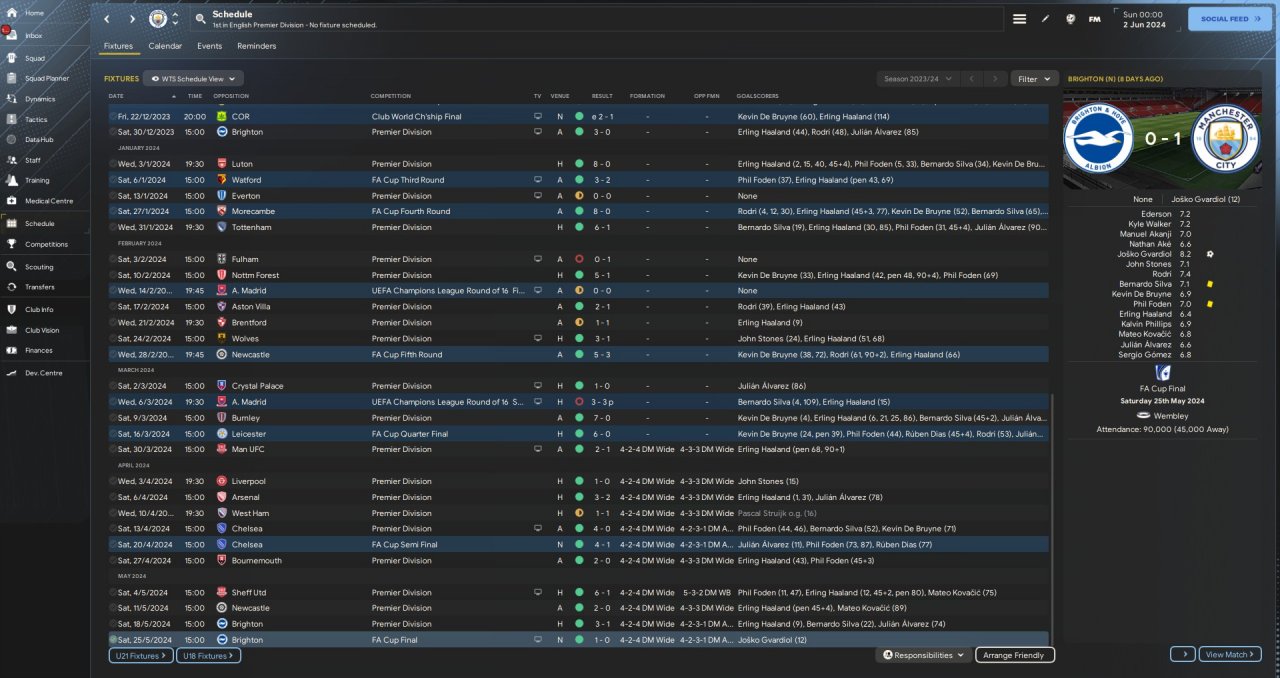Select the row circle for 25/5/2024 Brighton fixture
Viewport: 1280px width, 678px height.
click(x=113, y=639)
